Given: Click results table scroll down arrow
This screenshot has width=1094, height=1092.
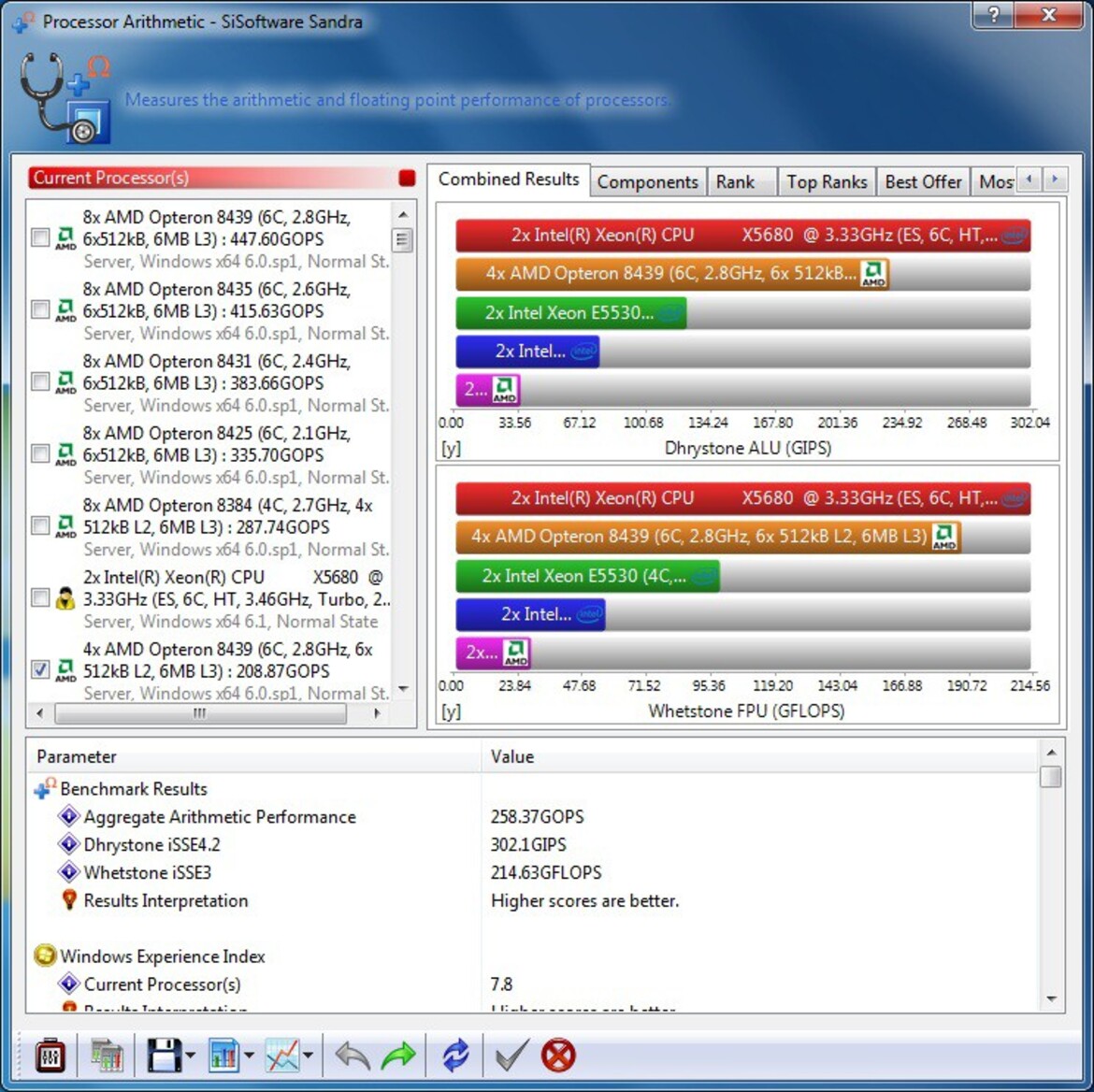Looking at the screenshot, I should 1051,999.
